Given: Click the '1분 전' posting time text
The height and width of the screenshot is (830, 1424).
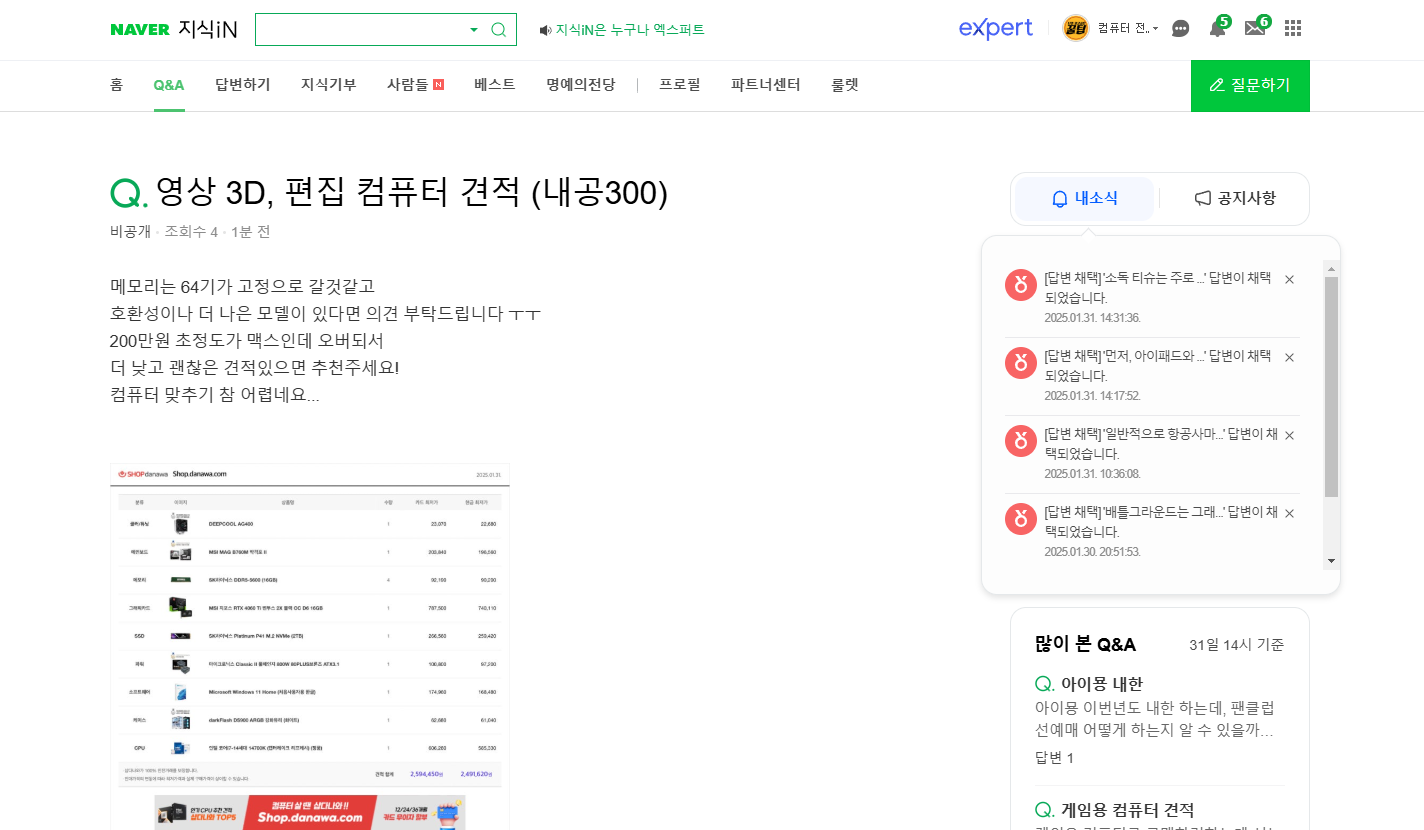Looking at the screenshot, I should click(x=251, y=232).
